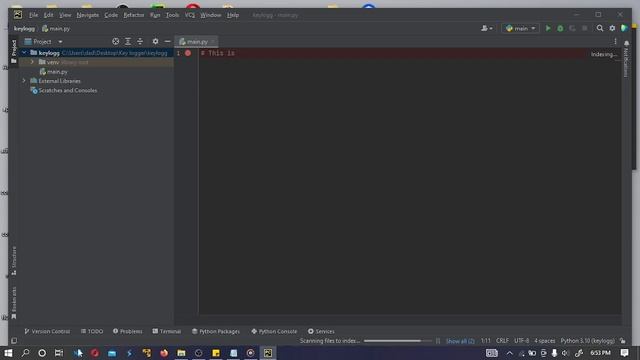This screenshot has width=640, height=360.
Task: Expand External Libraries node
Action: pos(24,81)
